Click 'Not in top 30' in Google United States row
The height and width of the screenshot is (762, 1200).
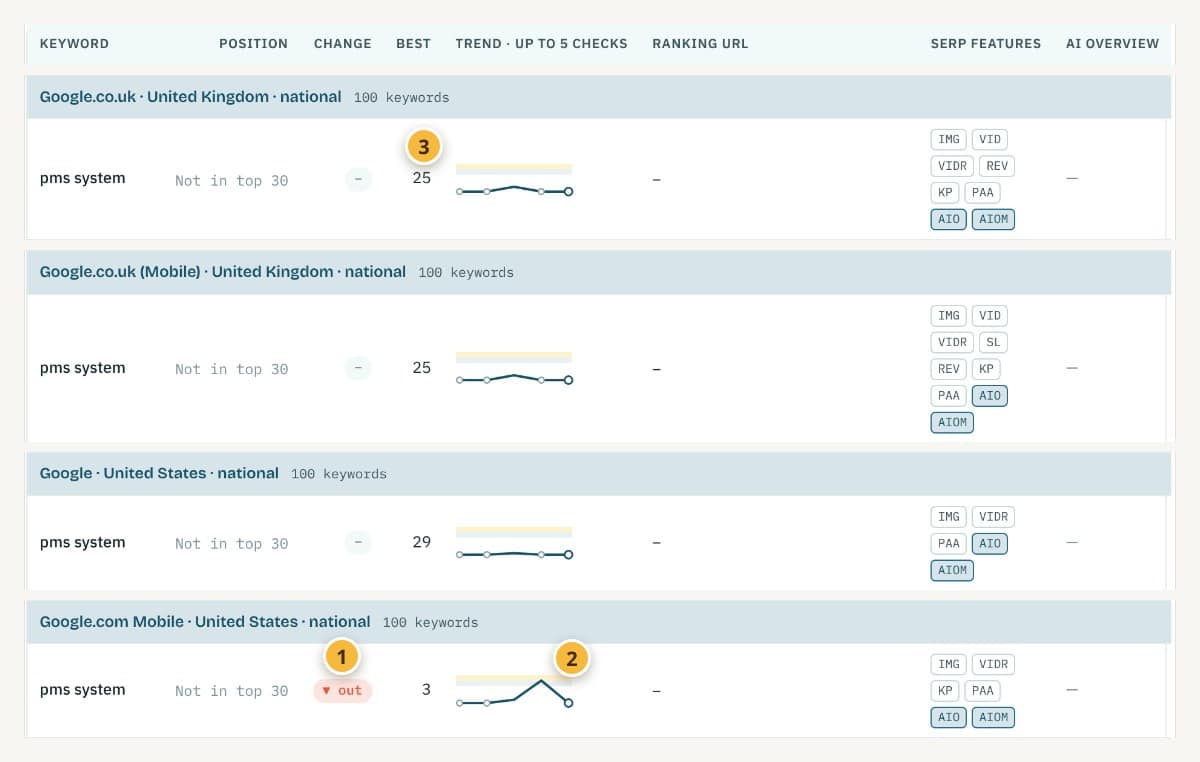point(231,544)
